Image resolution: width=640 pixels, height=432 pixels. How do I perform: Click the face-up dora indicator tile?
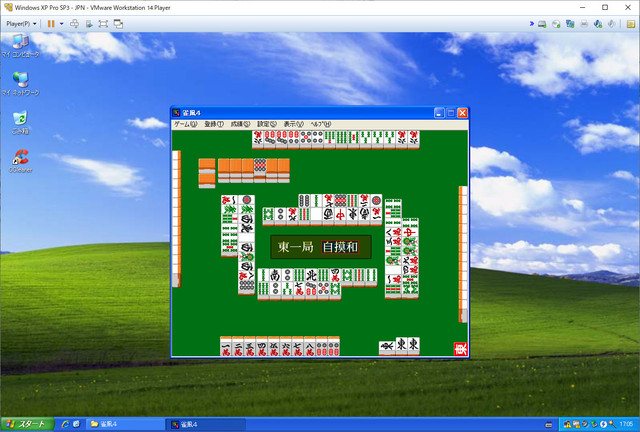point(260,168)
